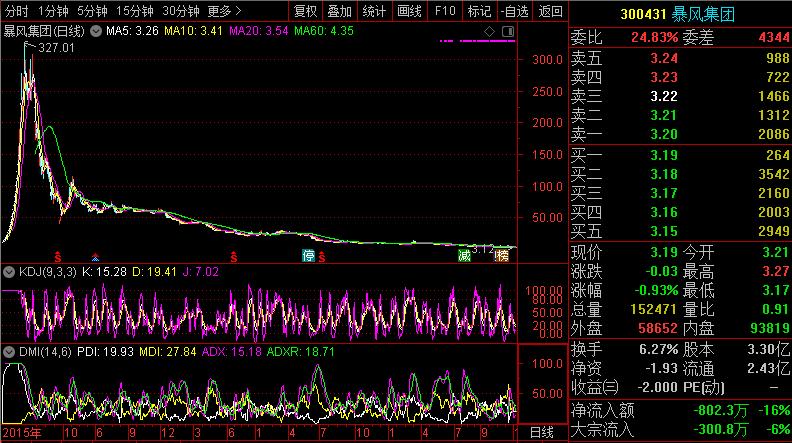Switch to 15分钟 chart period
Viewport: 792px width, 443px height.
point(134,11)
